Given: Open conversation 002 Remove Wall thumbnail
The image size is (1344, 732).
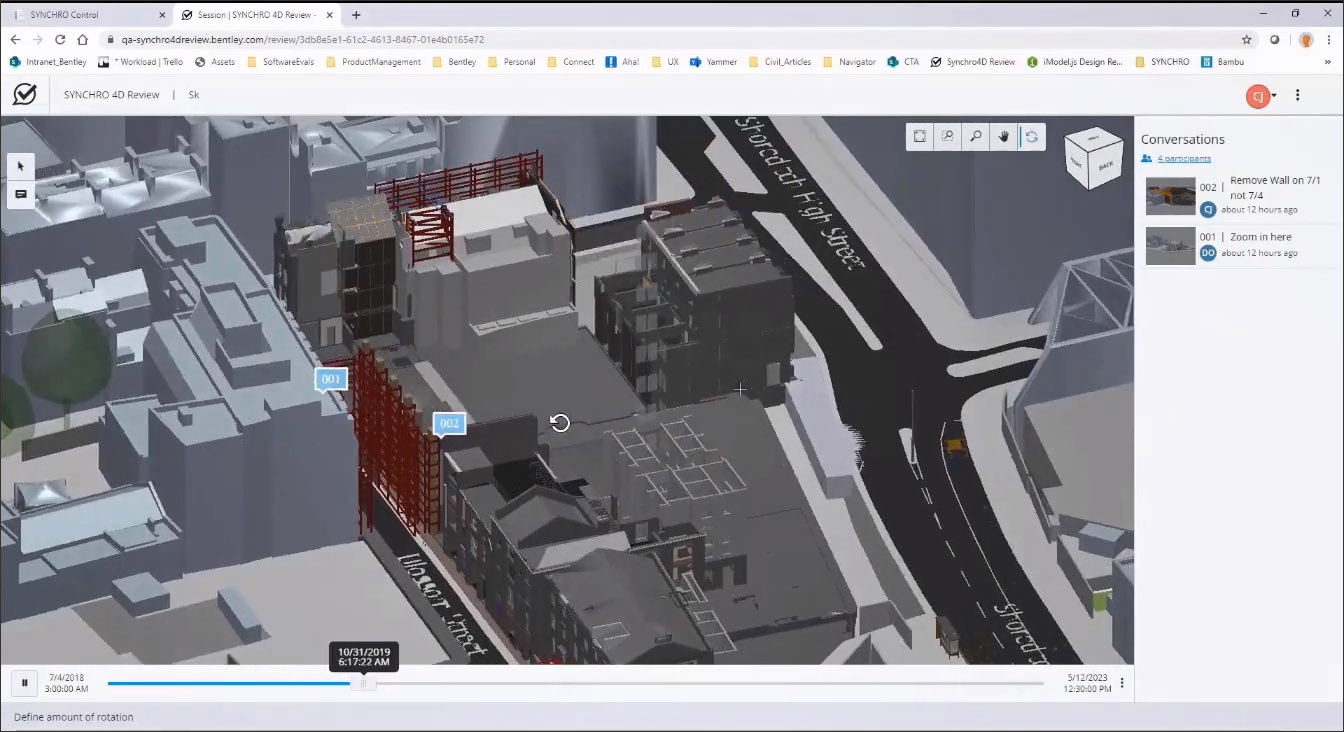Looking at the screenshot, I should pos(1170,196).
